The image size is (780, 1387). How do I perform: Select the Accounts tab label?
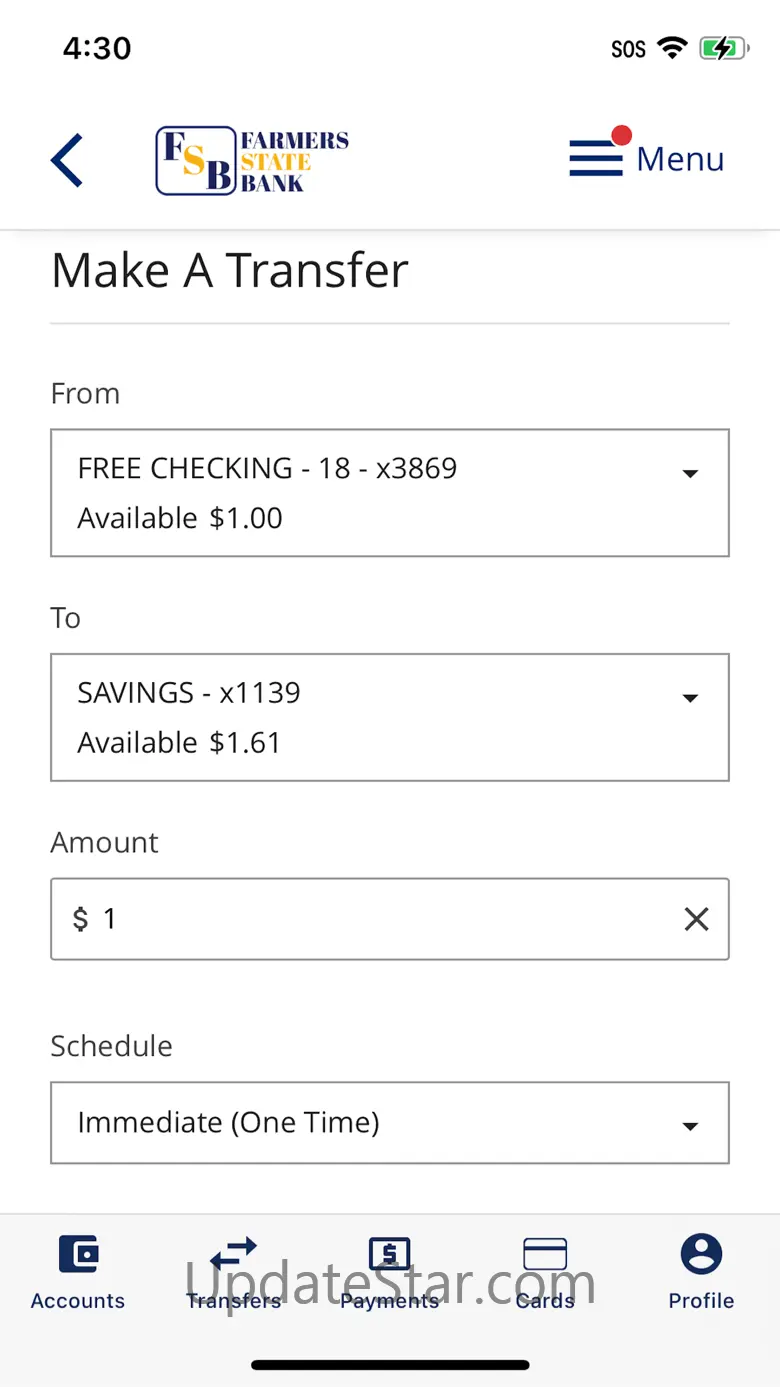coord(78,1301)
